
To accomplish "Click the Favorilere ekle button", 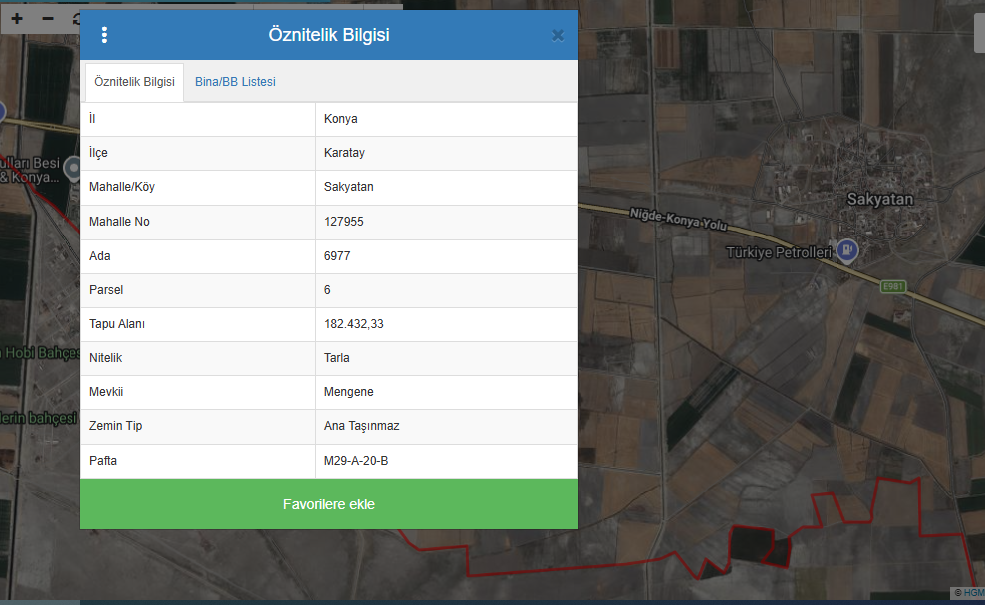I will pos(329,504).
